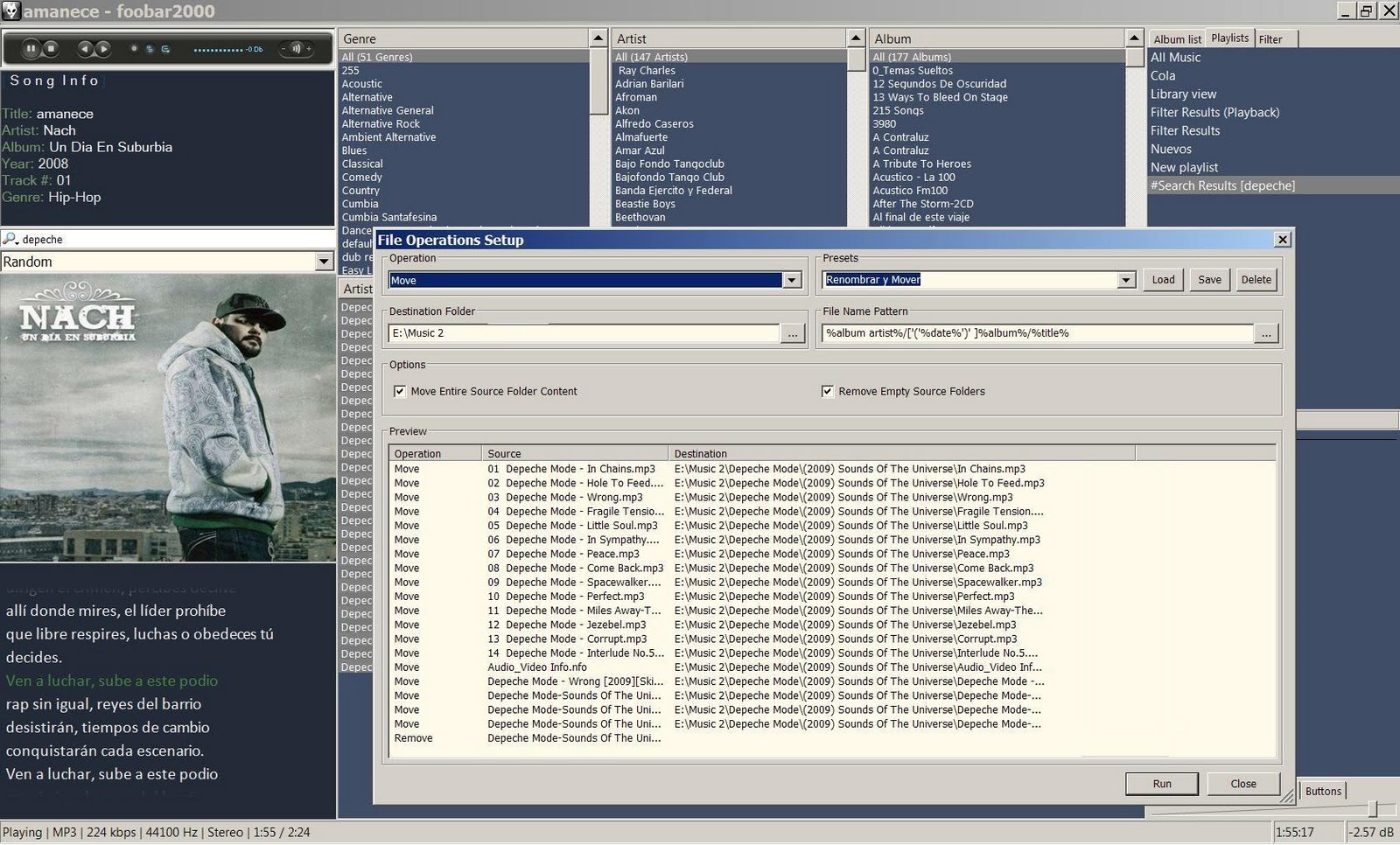Go to the previous track

coord(85,49)
